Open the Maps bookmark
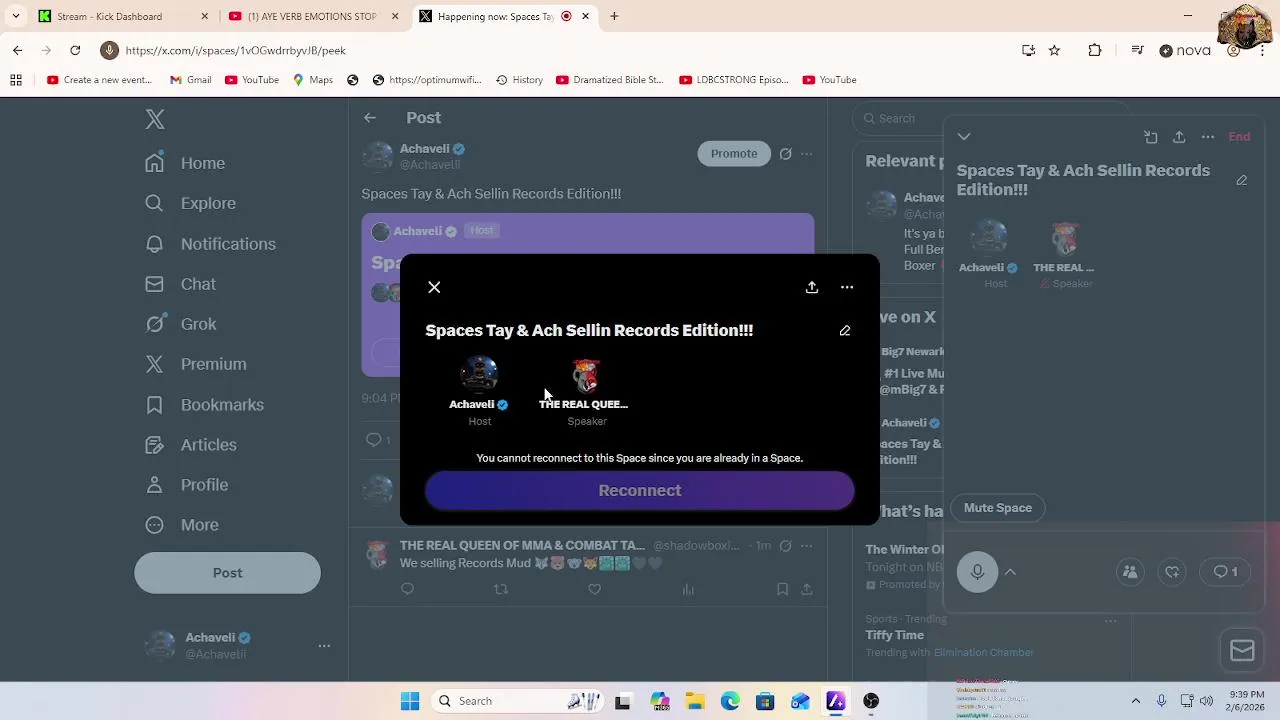Viewport: 1280px width, 720px height. point(312,80)
